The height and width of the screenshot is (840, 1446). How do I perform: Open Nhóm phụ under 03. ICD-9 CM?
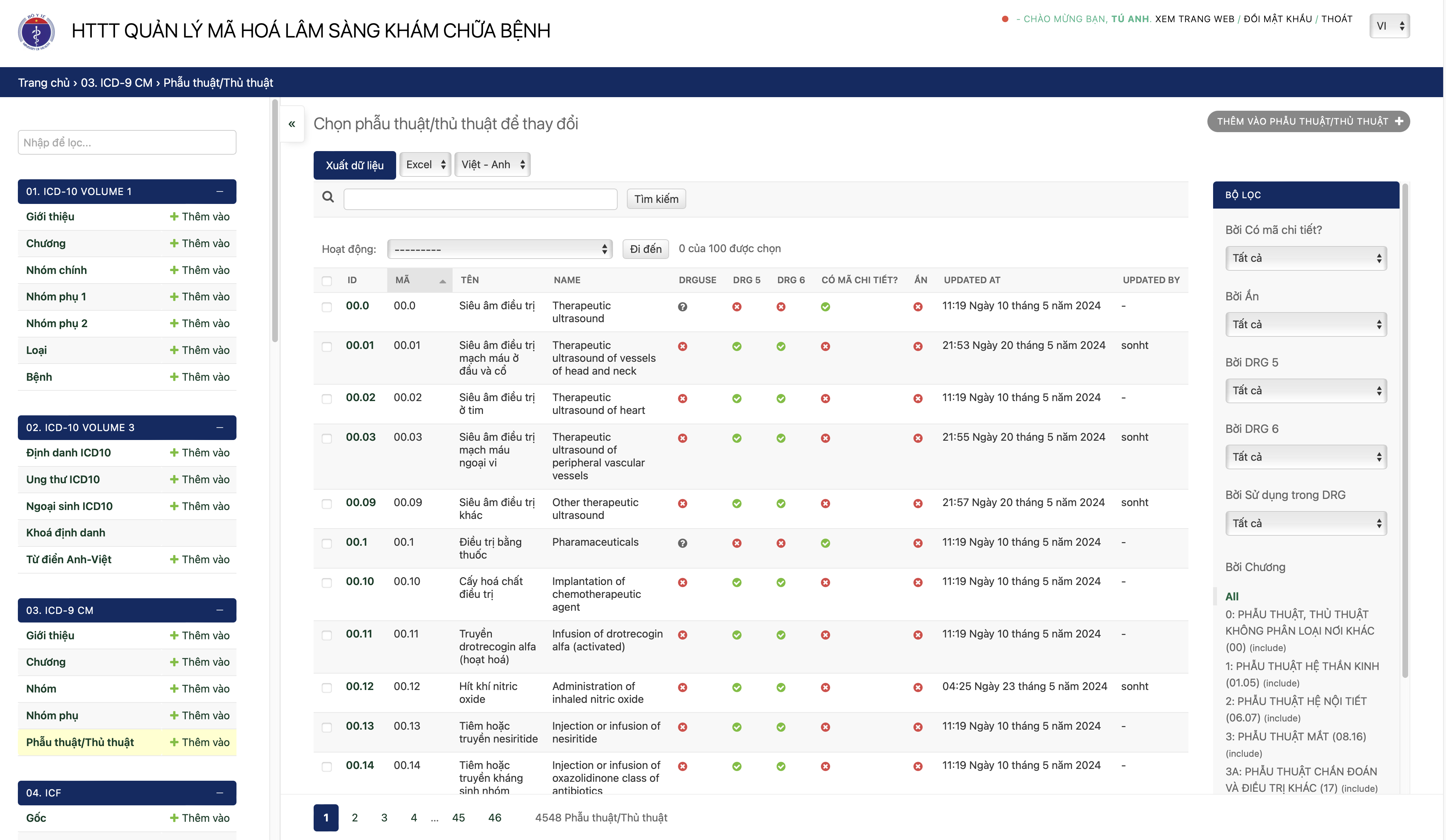point(52,715)
